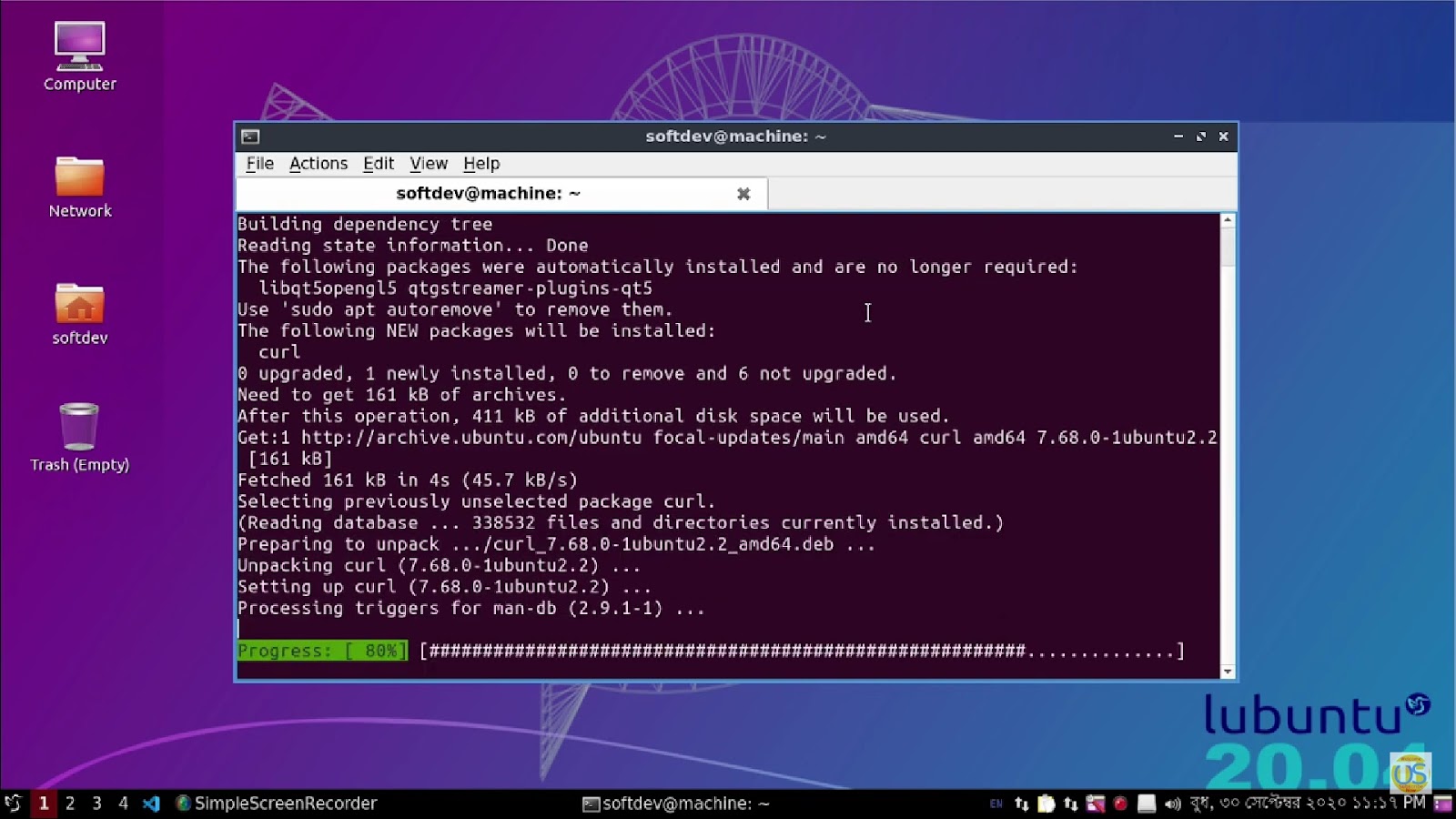Focus the softdev@machine terminal tab
The height and width of the screenshot is (819, 1456).
coord(487,193)
